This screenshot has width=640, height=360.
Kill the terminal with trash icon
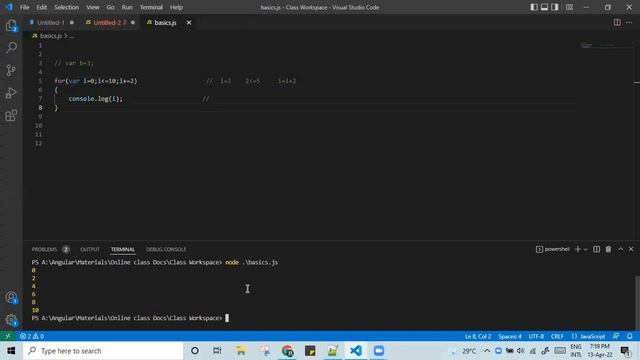point(608,249)
